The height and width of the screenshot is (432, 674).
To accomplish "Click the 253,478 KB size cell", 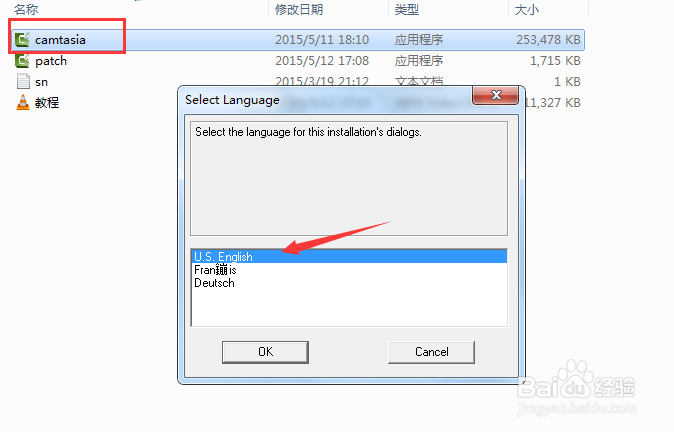I will point(548,40).
